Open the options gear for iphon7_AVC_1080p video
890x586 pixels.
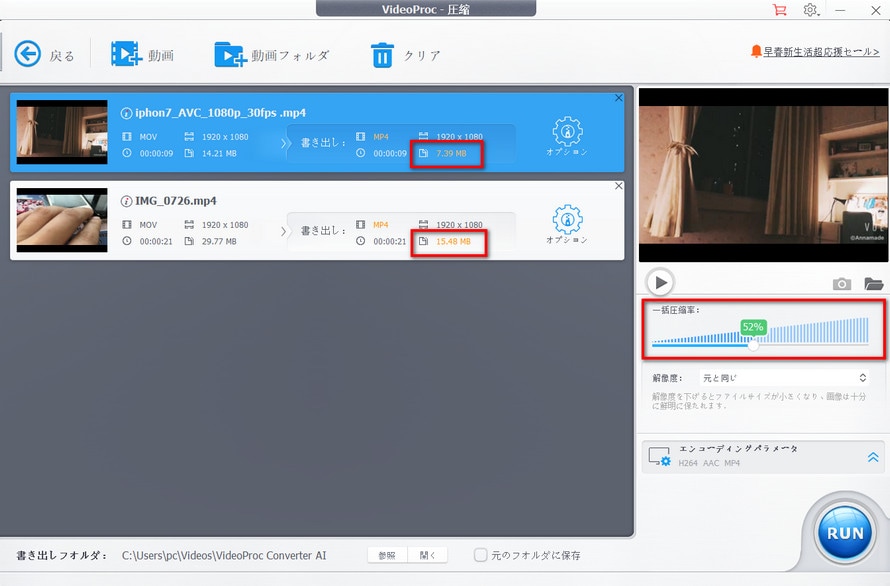pyautogui.click(x=568, y=133)
